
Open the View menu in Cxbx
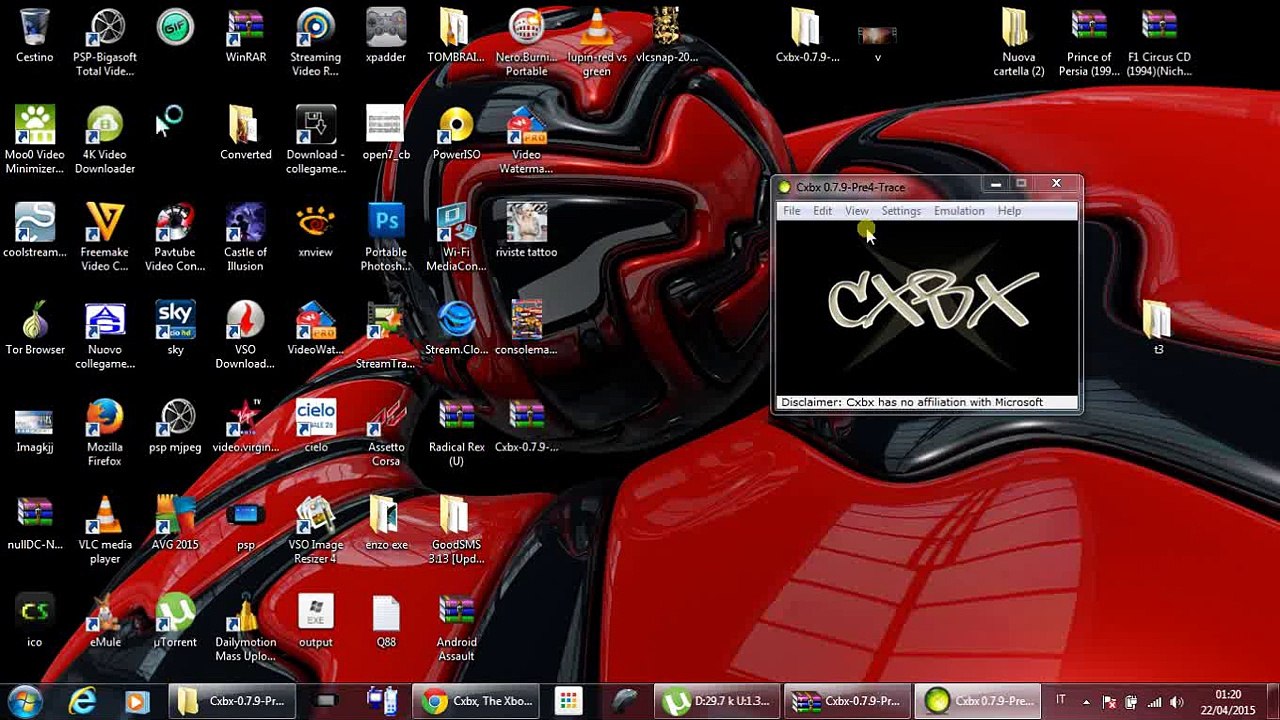pyautogui.click(x=857, y=211)
